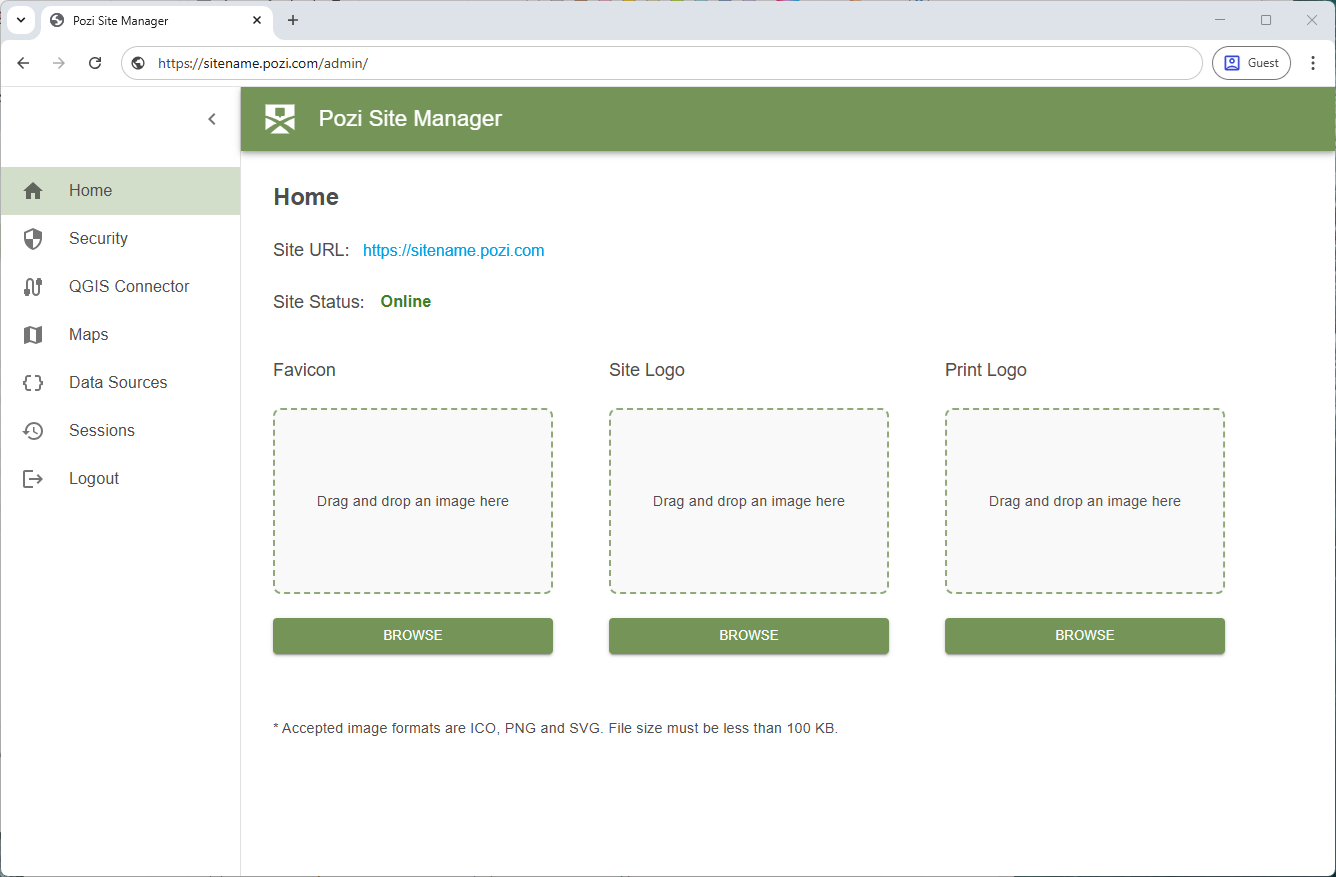The width and height of the screenshot is (1336, 877).
Task: Select QGIS Connector in the sidebar
Action: point(128,286)
